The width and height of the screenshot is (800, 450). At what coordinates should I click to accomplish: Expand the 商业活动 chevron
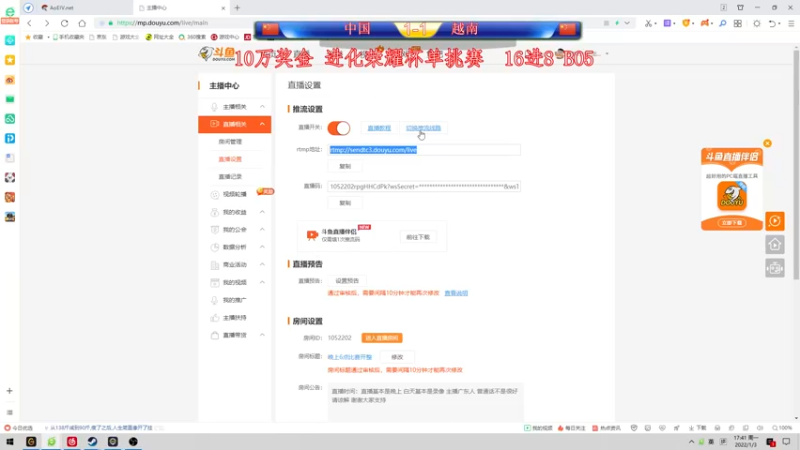[x=262, y=264]
